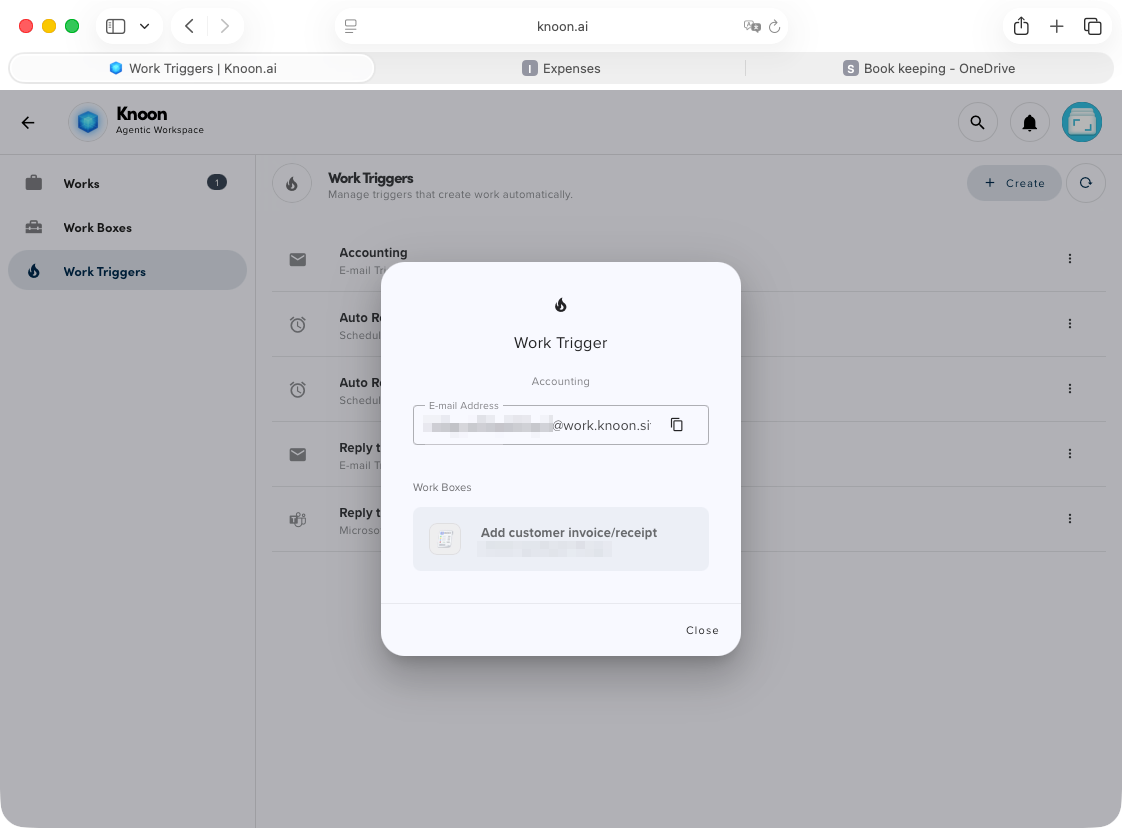Select Work Triggers in the sidebar
The width and height of the screenshot is (1122, 828).
pyautogui.click(x=106, y=270)
